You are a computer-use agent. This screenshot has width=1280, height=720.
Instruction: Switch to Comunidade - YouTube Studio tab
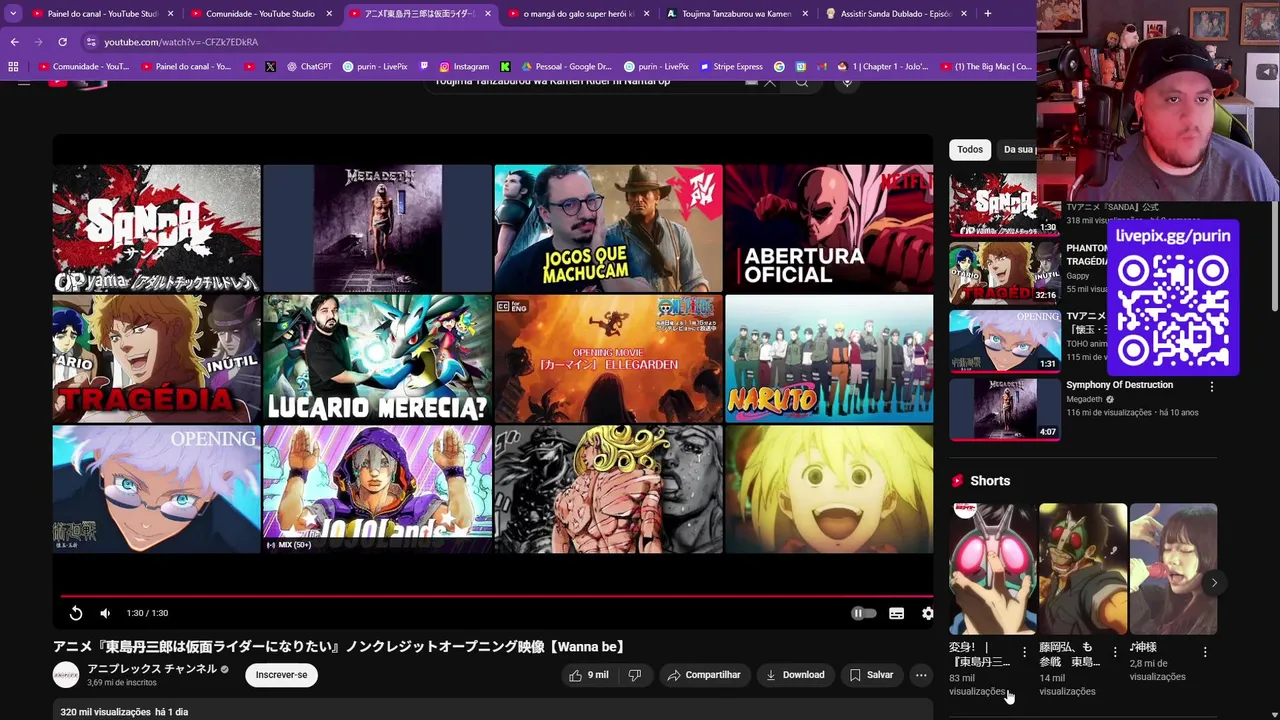click(260, 14)
